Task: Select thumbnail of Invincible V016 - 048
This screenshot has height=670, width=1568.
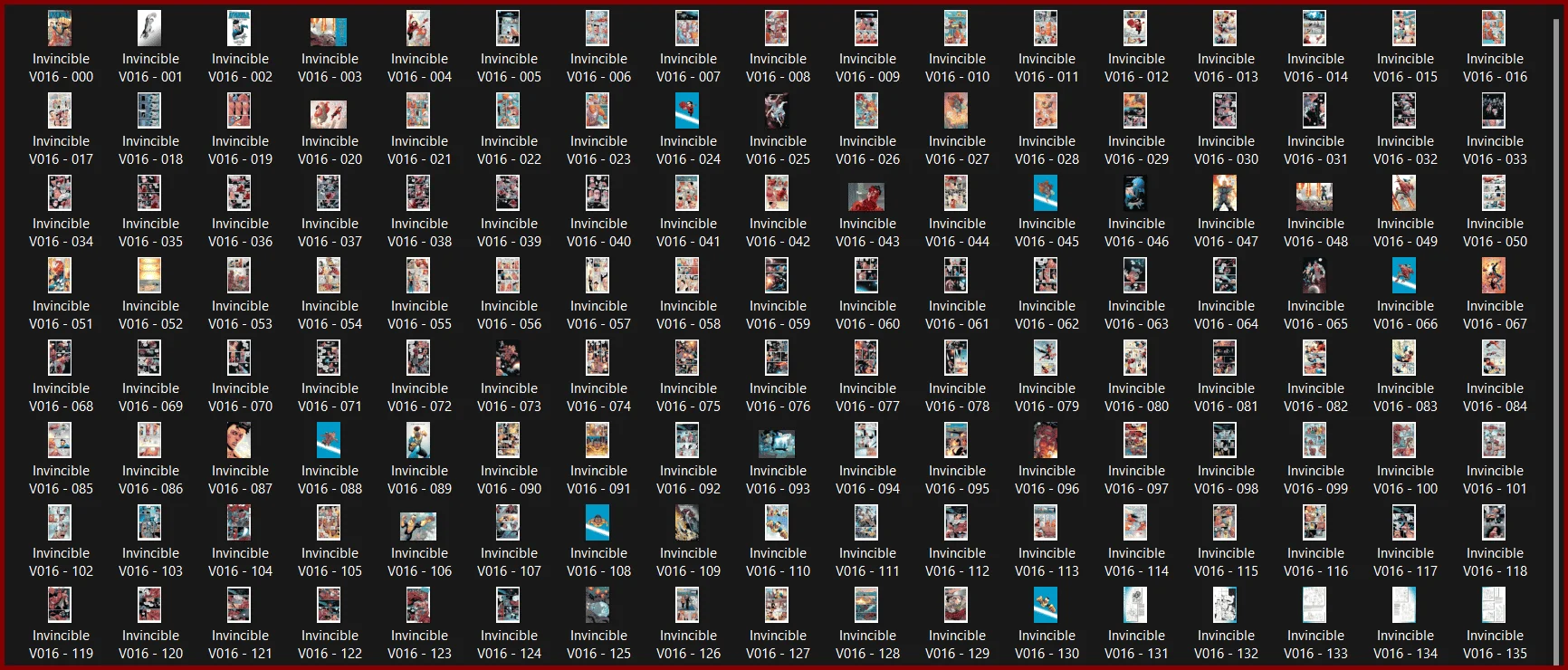Action: (1315, 196)
